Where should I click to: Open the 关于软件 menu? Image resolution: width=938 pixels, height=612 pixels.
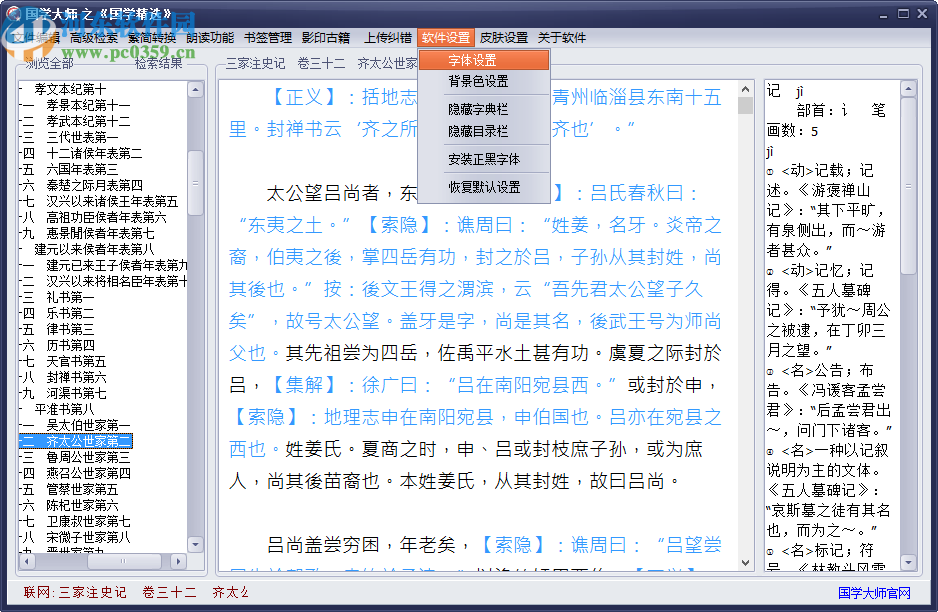click(562, 38)
